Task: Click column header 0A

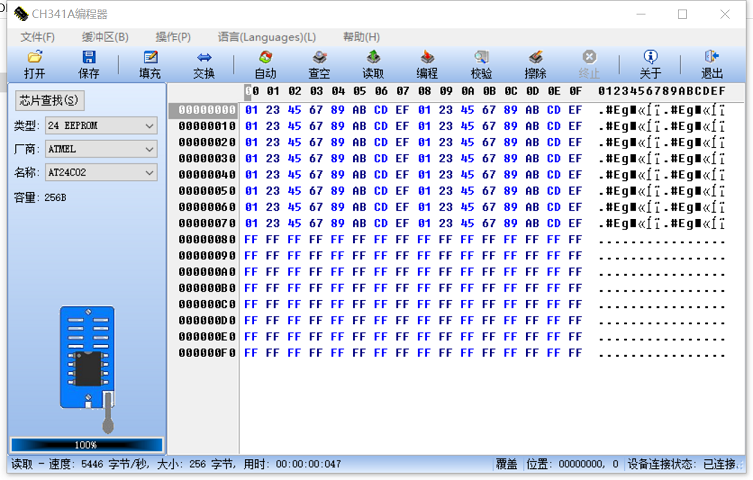Action: click(467, 91)
